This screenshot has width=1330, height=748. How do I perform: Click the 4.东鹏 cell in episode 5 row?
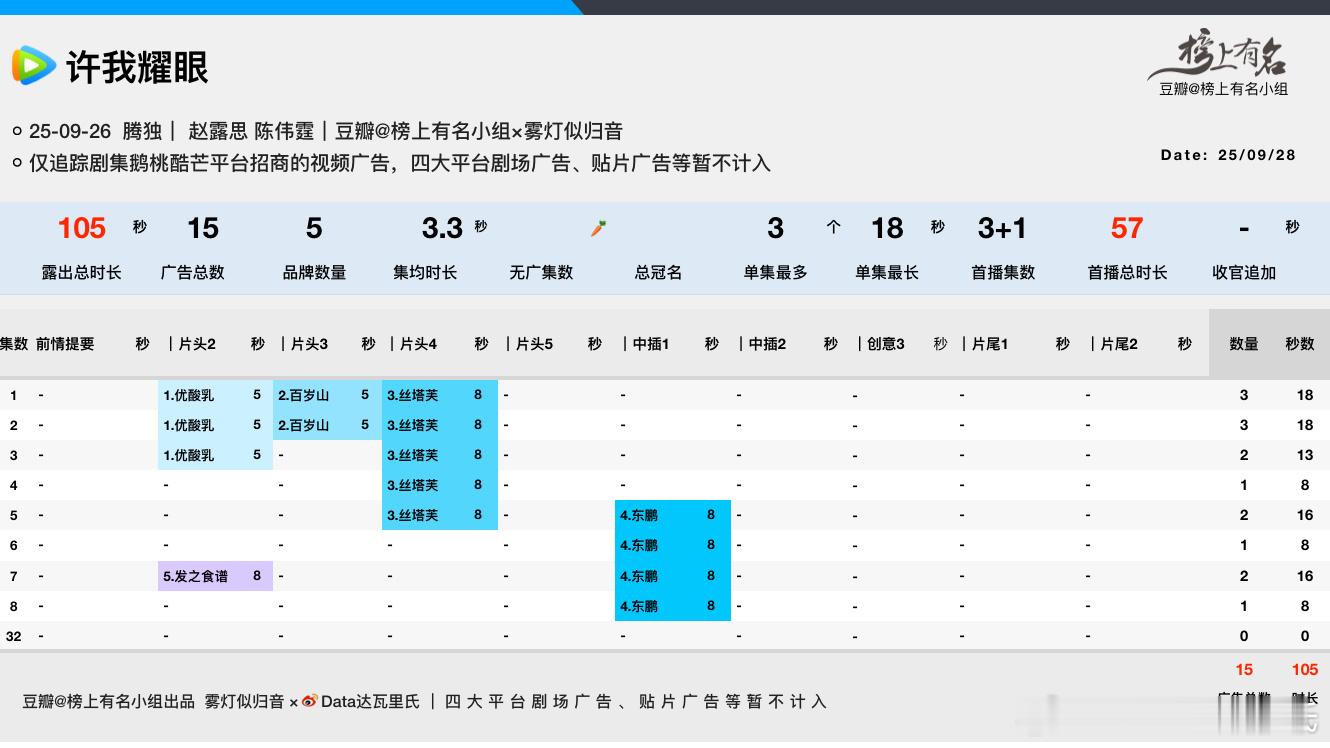tap(673, 515)
